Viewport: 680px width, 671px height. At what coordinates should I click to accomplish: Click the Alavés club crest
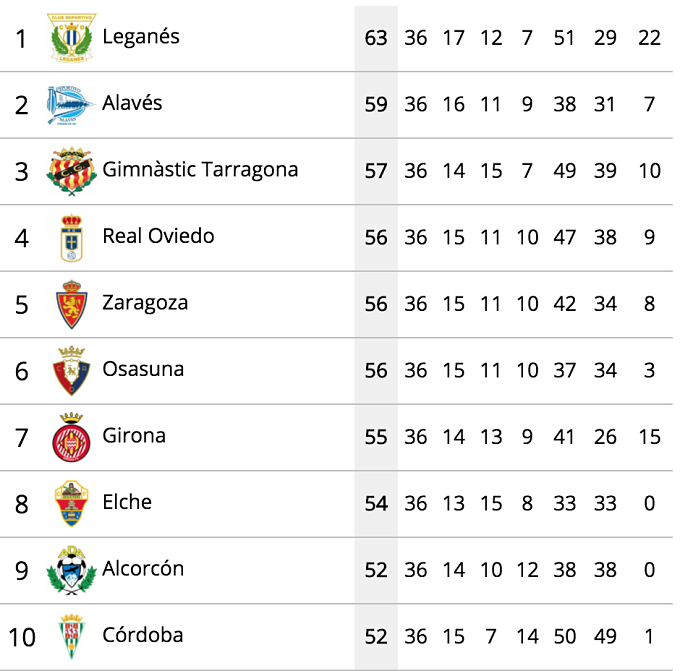(x=71, y=105)
